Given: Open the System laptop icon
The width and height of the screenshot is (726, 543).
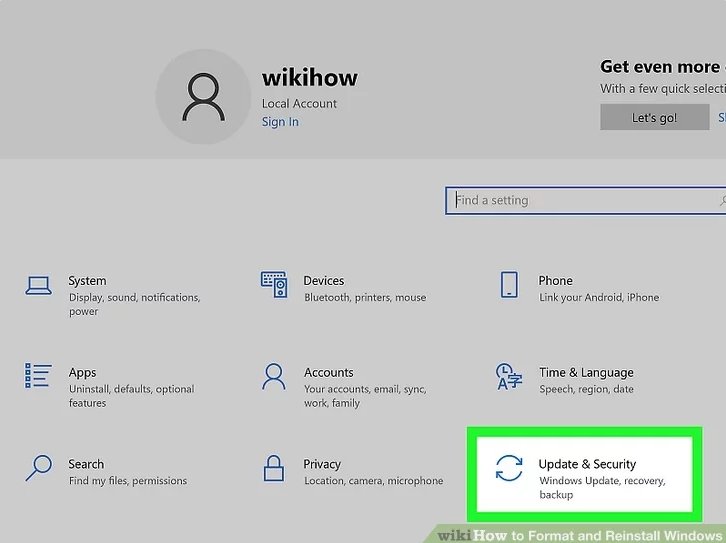Looking at the screenshot, I should (38, 285).
